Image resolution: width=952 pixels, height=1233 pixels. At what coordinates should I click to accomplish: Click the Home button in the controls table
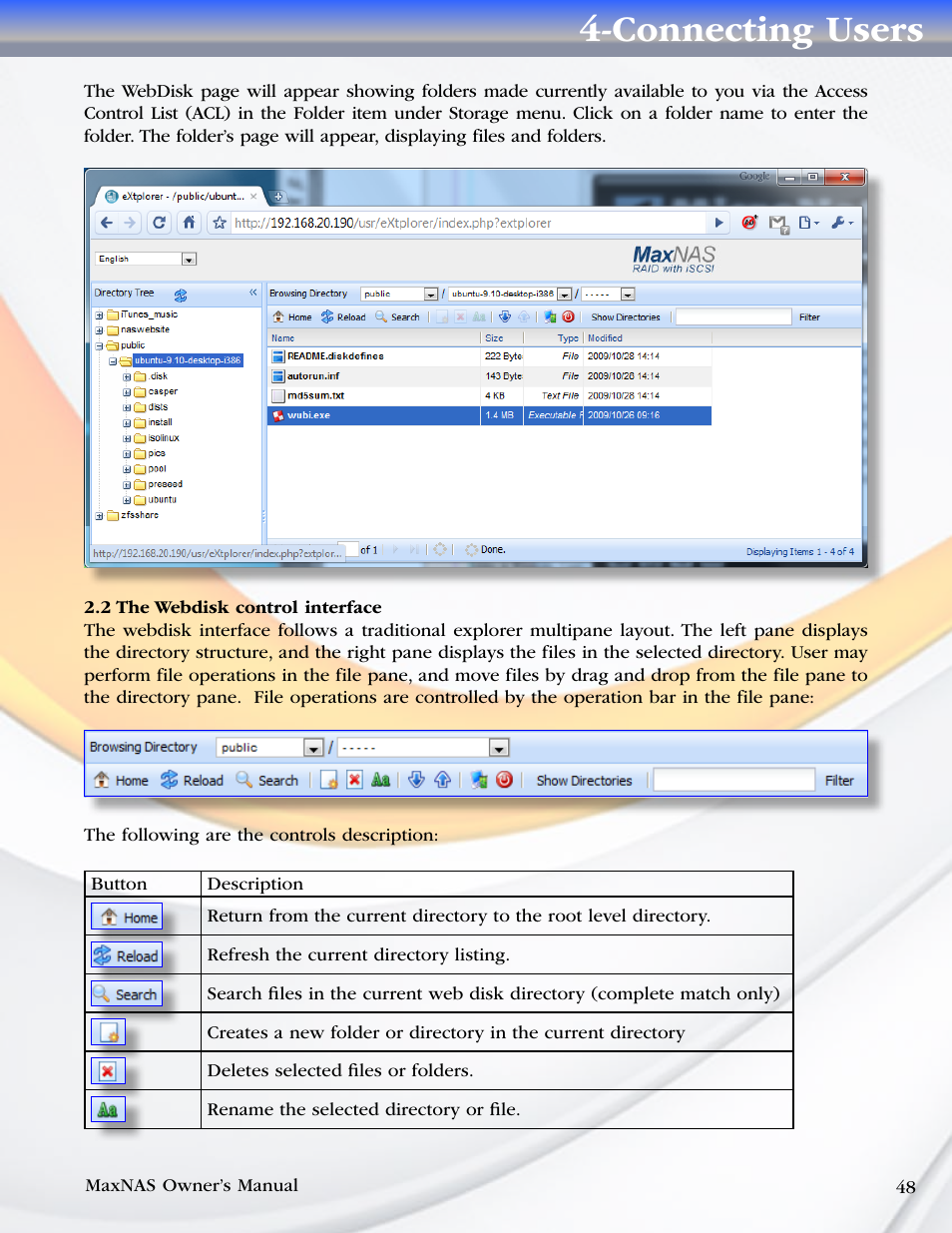pyautogui.click(x=127, y=917)
